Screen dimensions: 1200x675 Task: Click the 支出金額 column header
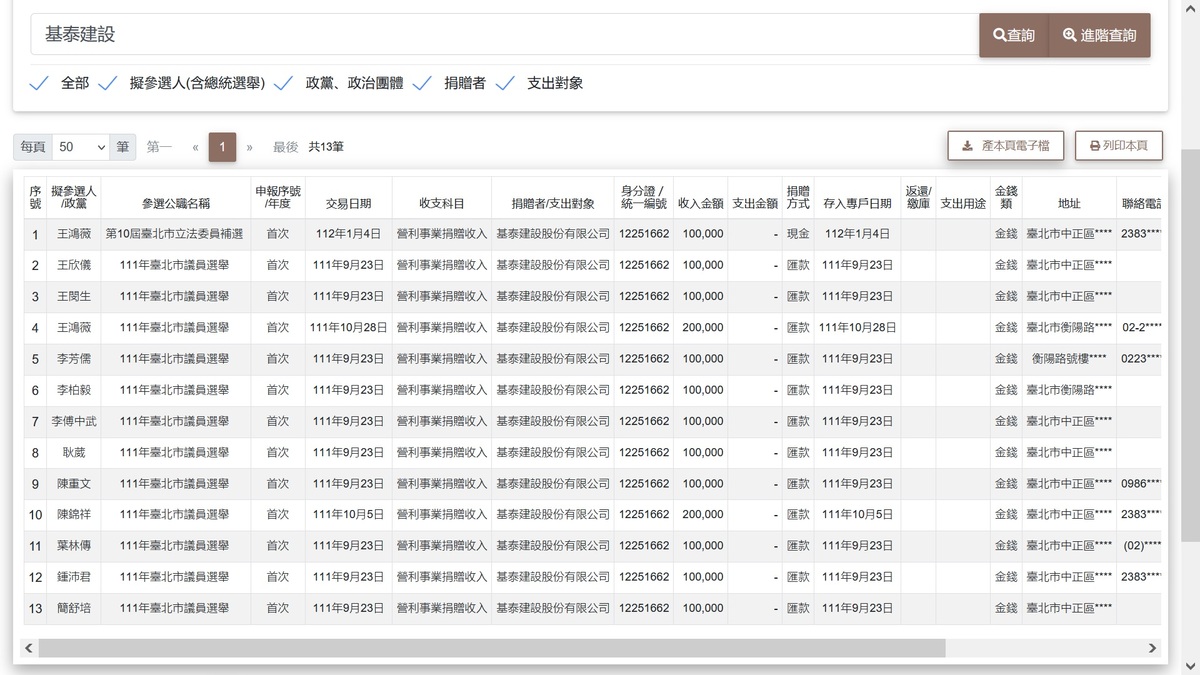pyautogui.click(x=755, y=197)
